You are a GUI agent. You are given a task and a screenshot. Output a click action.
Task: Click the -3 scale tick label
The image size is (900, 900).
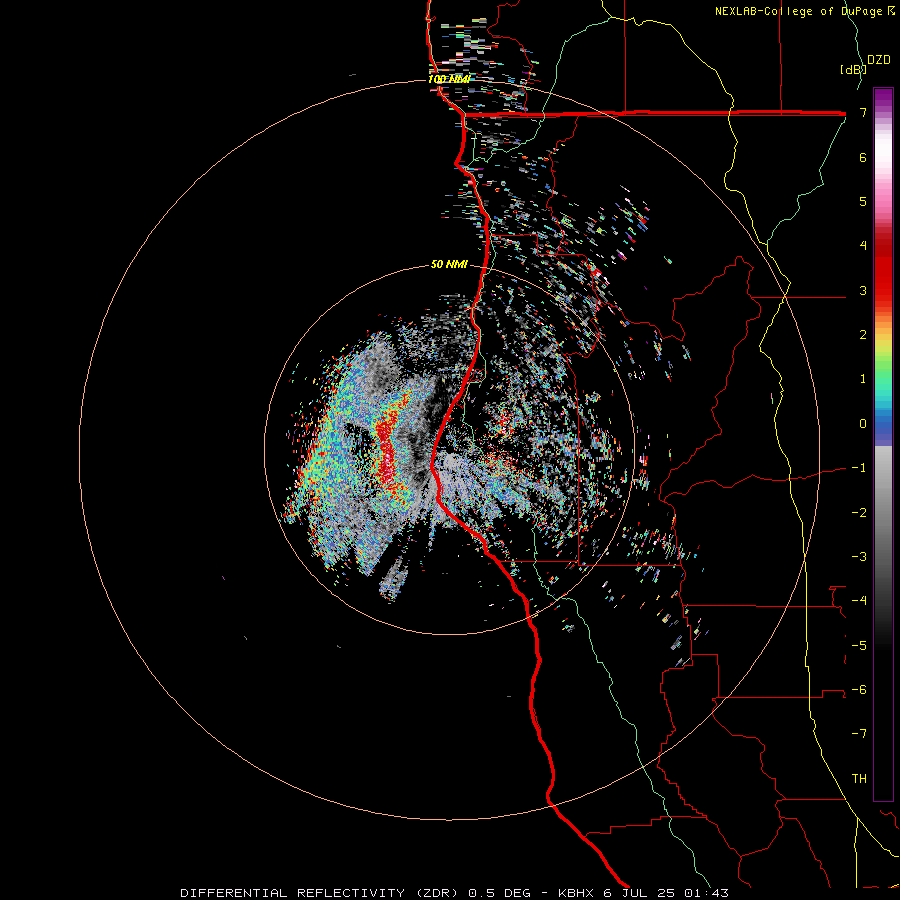click(x=859, y=556)
